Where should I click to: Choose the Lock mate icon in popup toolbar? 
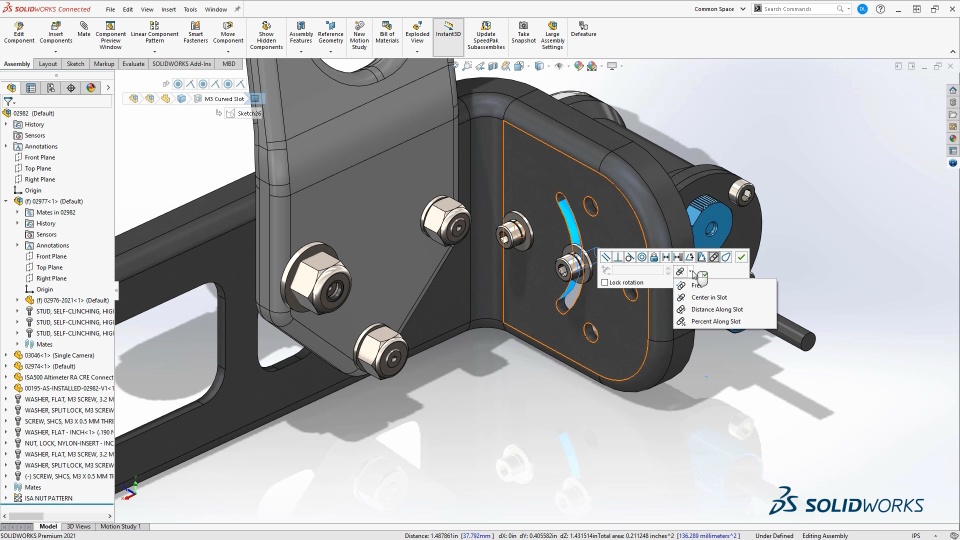[654, 257]
